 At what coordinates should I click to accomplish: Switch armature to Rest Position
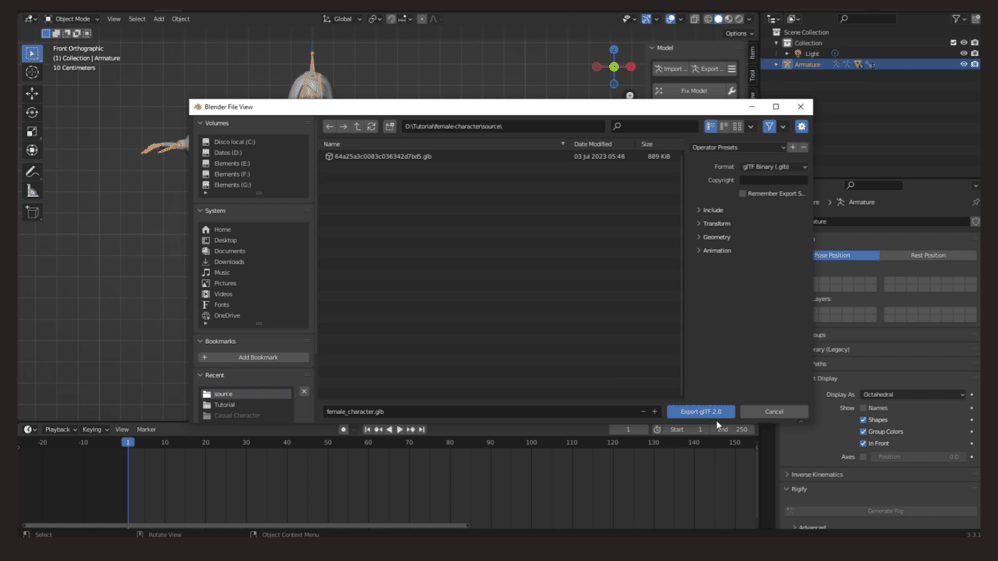(x=928, y=255)
